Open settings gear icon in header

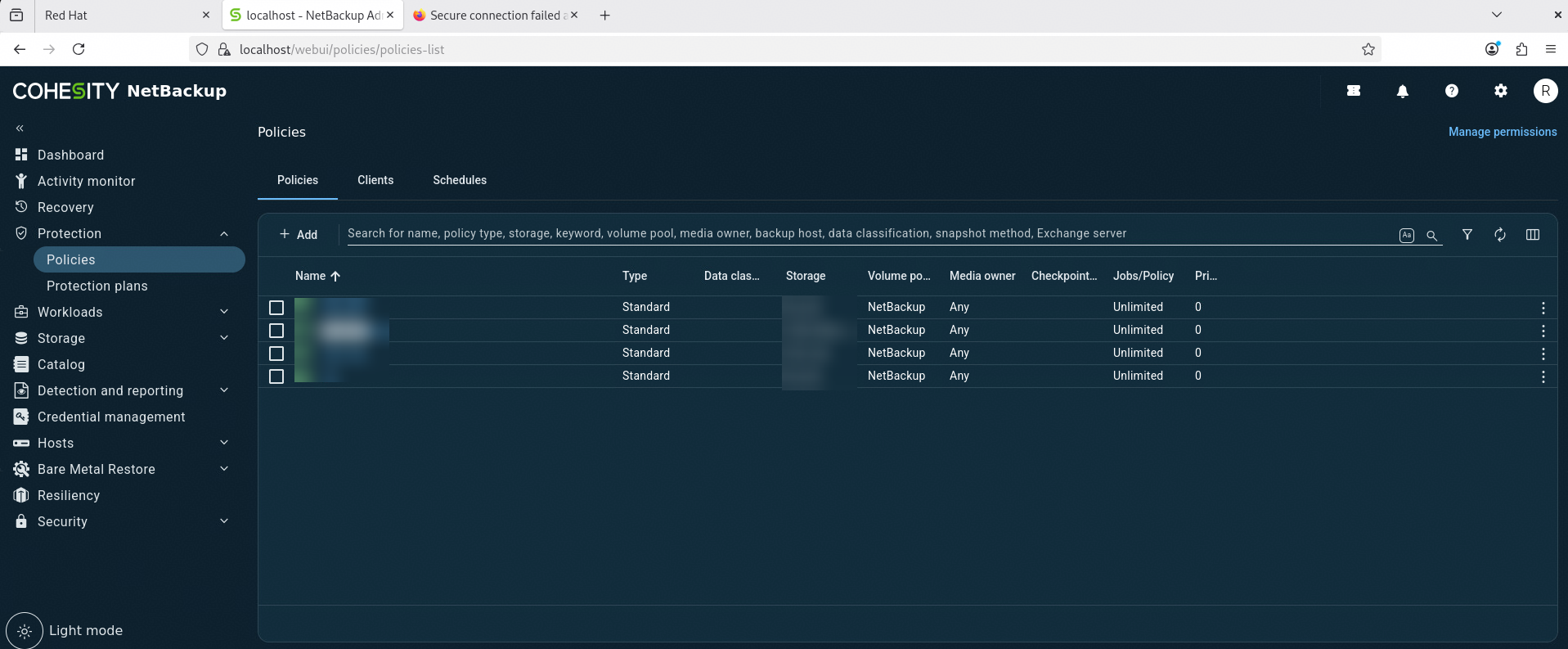point(1500,91)
